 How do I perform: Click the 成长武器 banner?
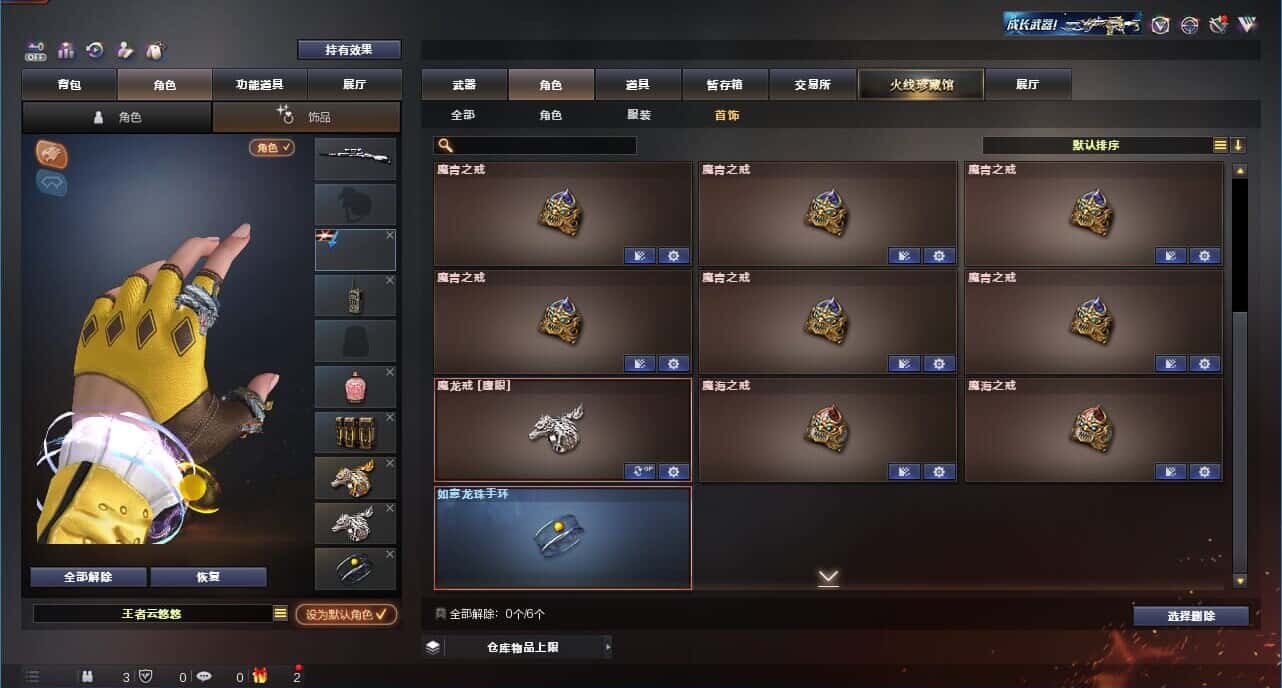click(x=1073, y=24)
